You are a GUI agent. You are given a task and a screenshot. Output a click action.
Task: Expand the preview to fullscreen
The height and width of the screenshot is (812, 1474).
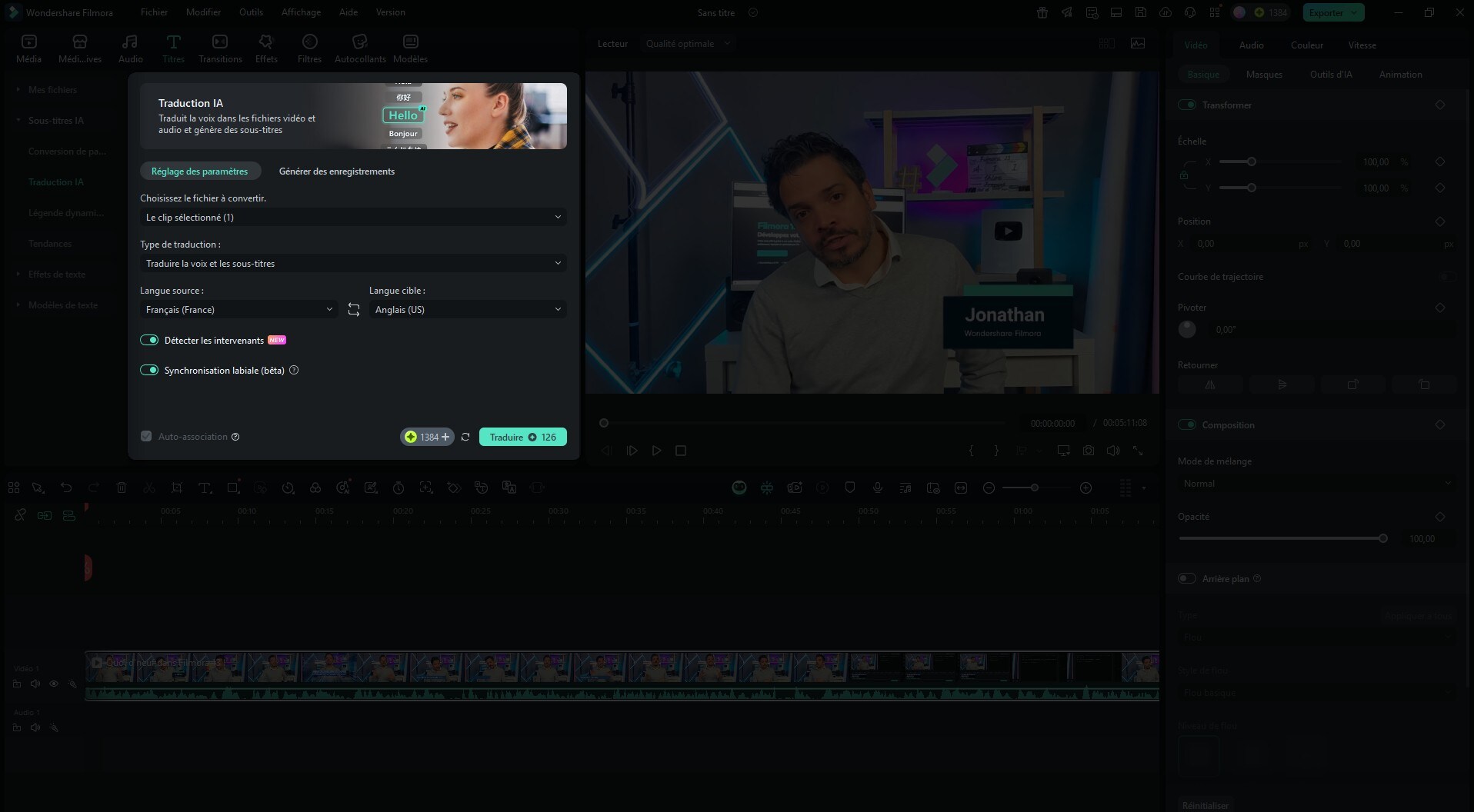point(1138,451)
